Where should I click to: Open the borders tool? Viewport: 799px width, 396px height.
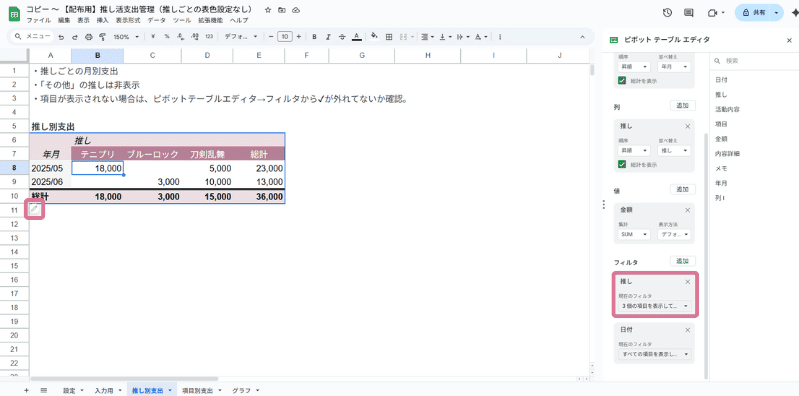click(389, 37)
